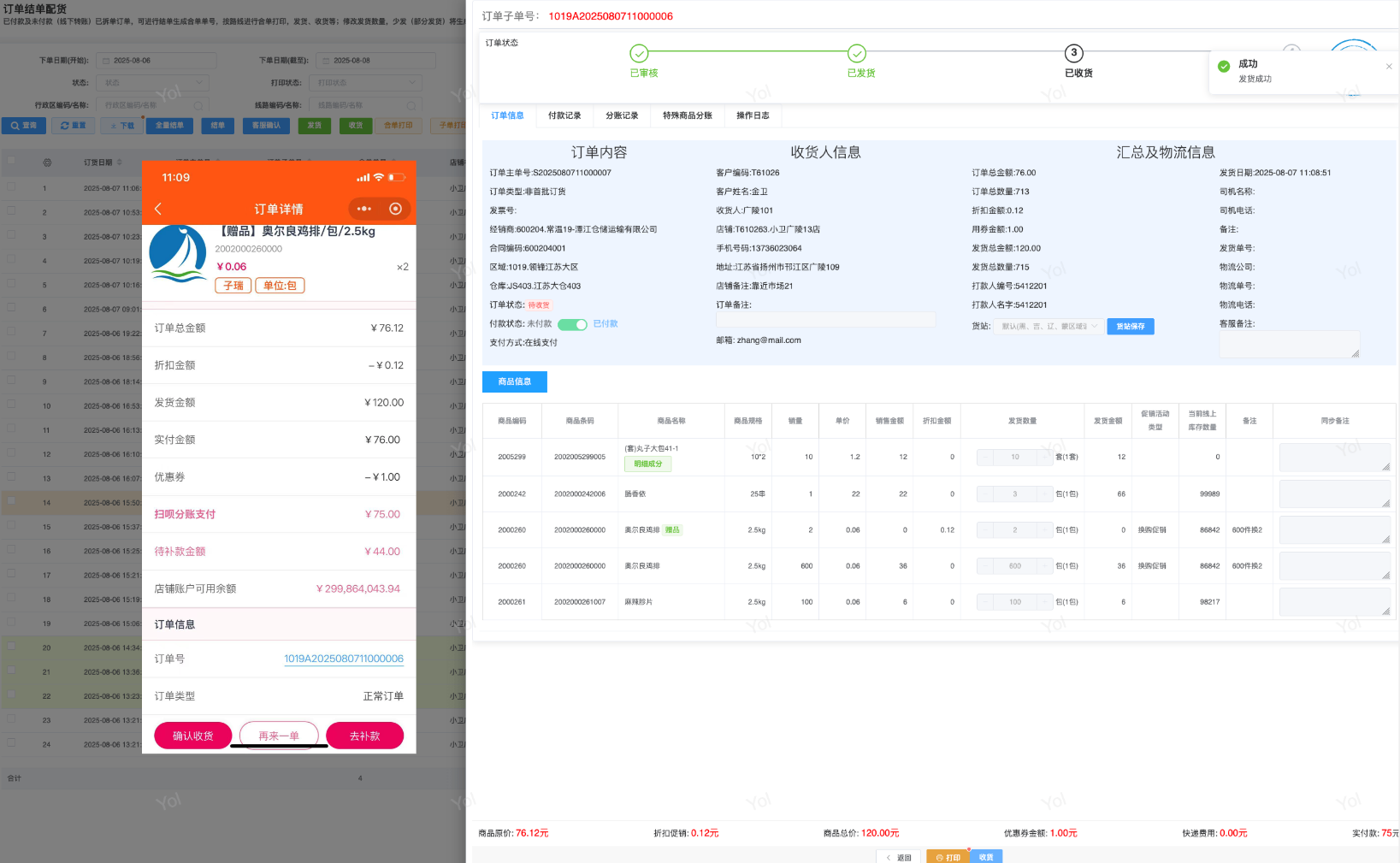Click the 货站保存 save button

coord(1130,326)
